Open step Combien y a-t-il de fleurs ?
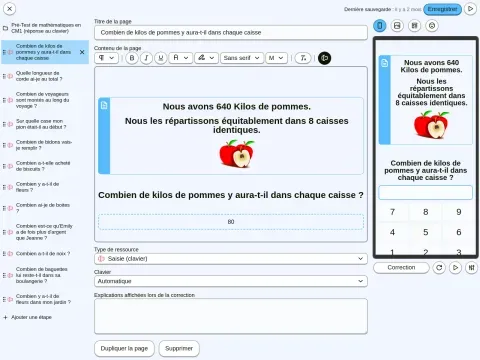This screenshot has height=360, width=480. coord(45,187)
